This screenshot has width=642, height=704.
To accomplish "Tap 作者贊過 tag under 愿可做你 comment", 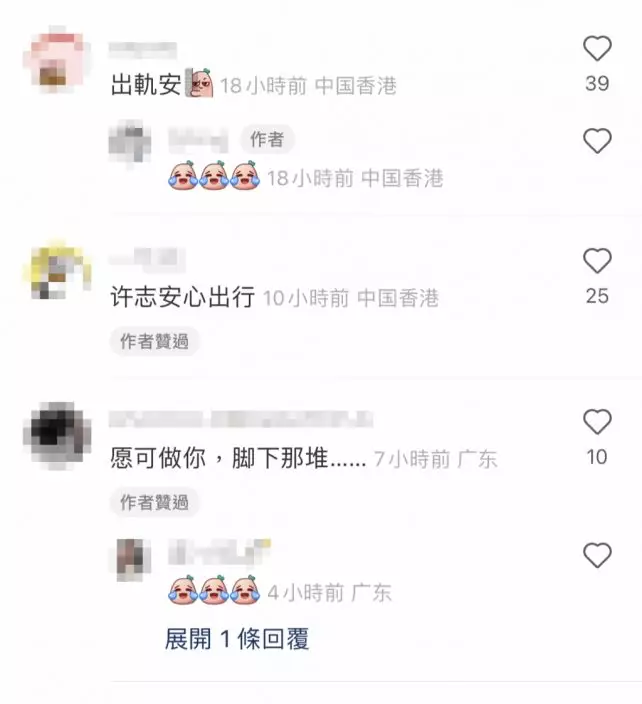I will (154, 502).
